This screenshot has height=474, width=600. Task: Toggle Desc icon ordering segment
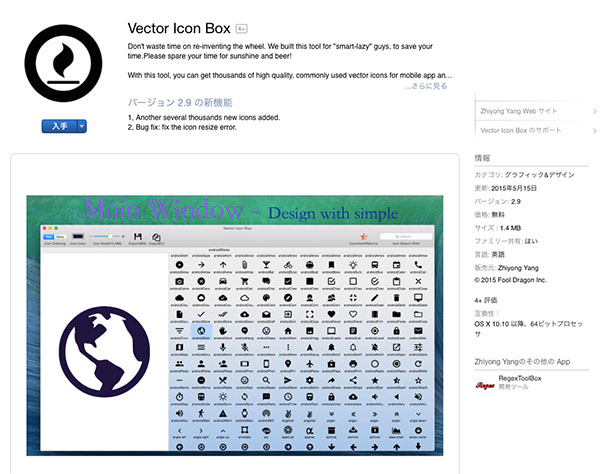[60, 237]
